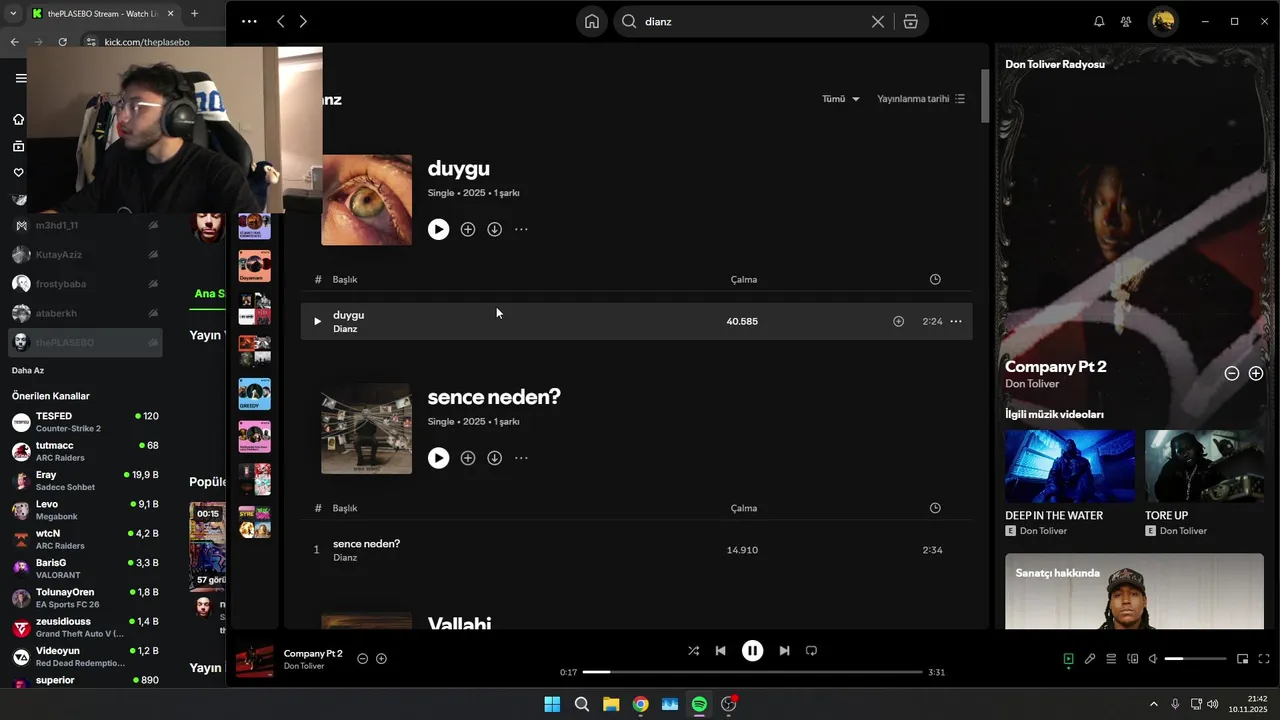
Task: Adjust the Spotify volume slider
Action: [1196, 659]
